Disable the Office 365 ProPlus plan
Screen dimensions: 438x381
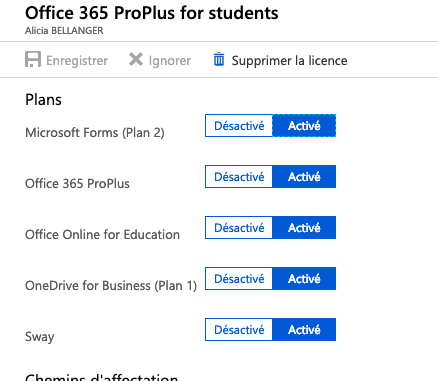coord(239,177)
